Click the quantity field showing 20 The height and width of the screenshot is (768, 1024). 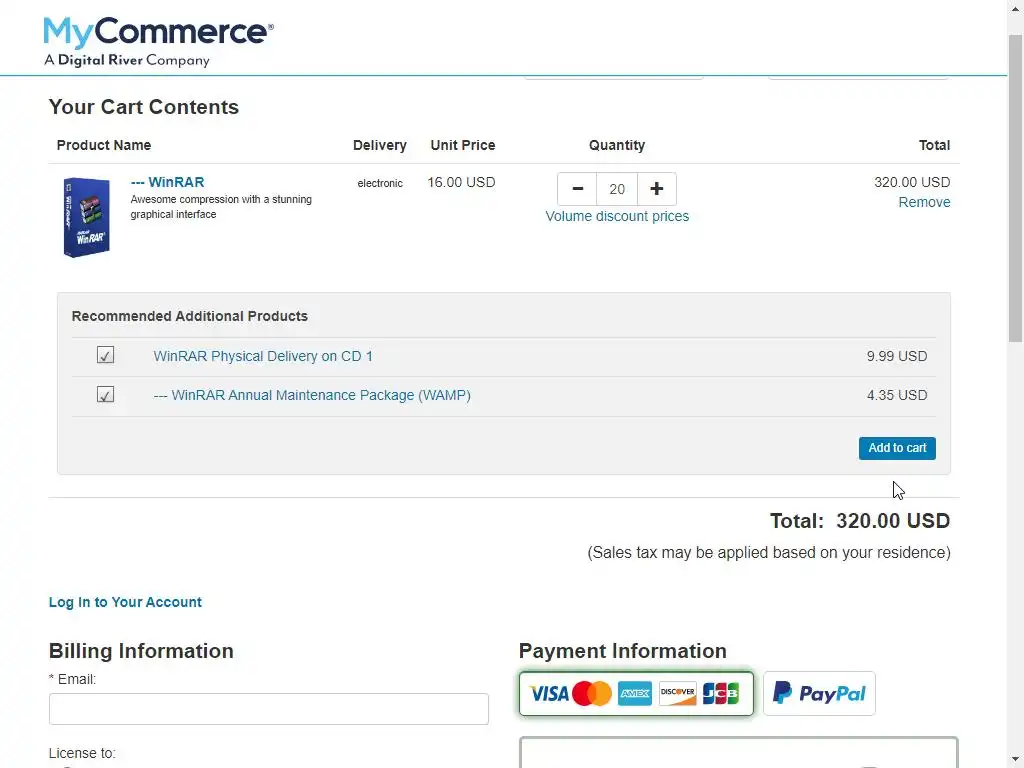617,189
